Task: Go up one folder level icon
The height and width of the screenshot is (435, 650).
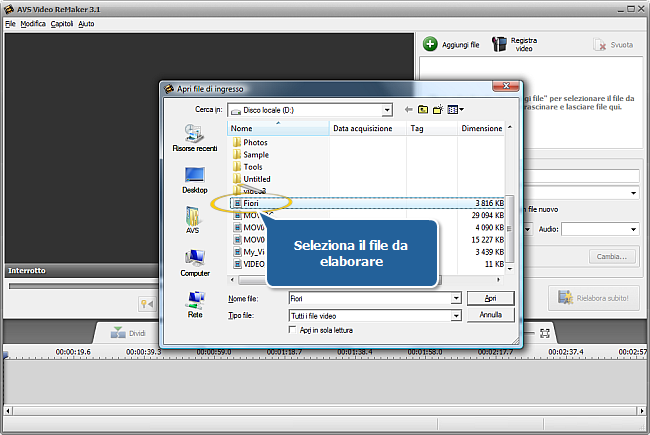Action: click(423, 109)
